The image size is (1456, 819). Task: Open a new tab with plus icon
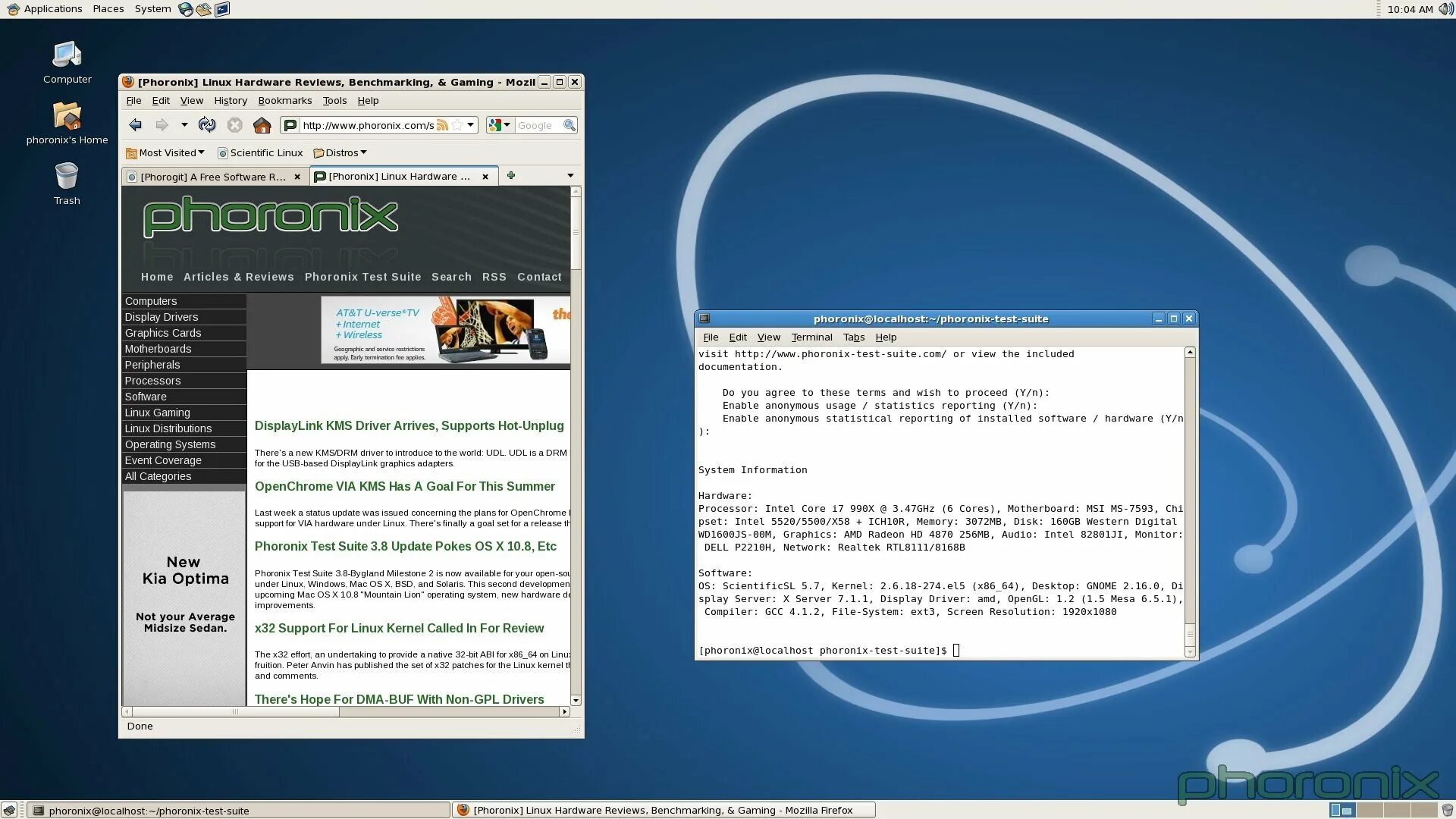click(x=511, y=175)
